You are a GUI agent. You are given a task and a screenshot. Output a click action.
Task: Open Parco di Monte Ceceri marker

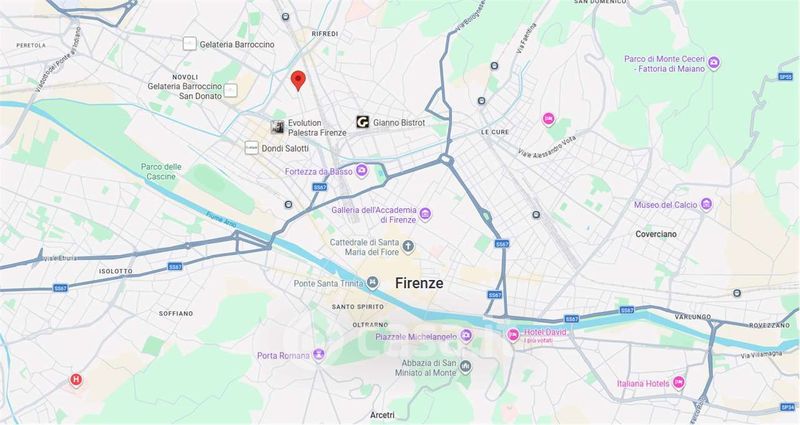pos(714,63)
